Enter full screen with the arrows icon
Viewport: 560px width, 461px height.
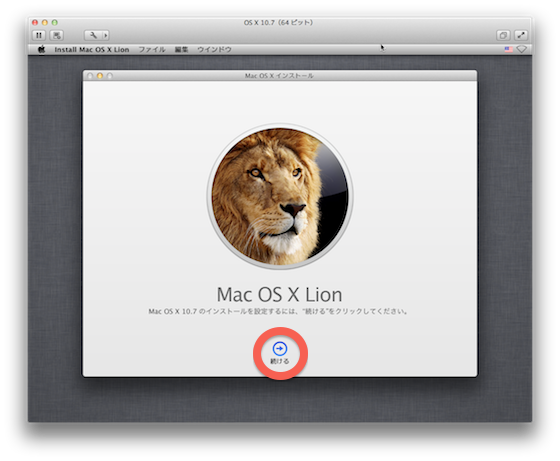coord(521,35)
